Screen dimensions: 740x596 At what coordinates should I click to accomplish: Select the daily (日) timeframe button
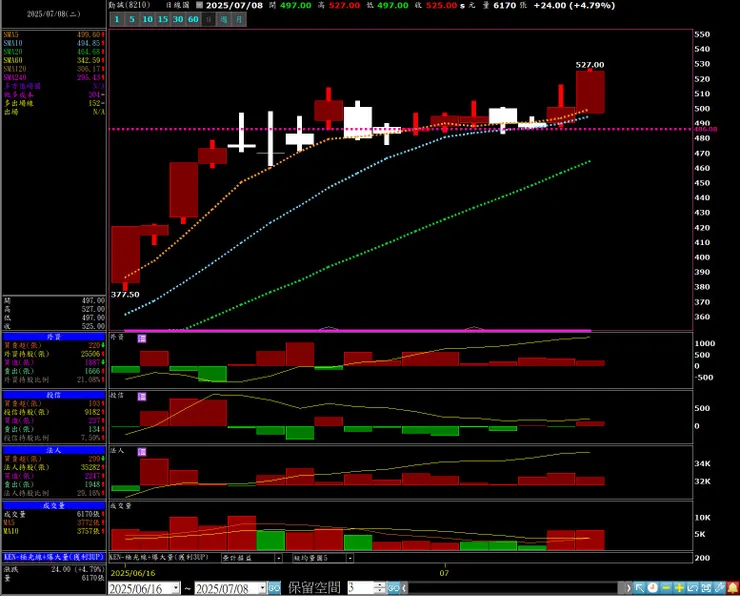pos(208,19)
